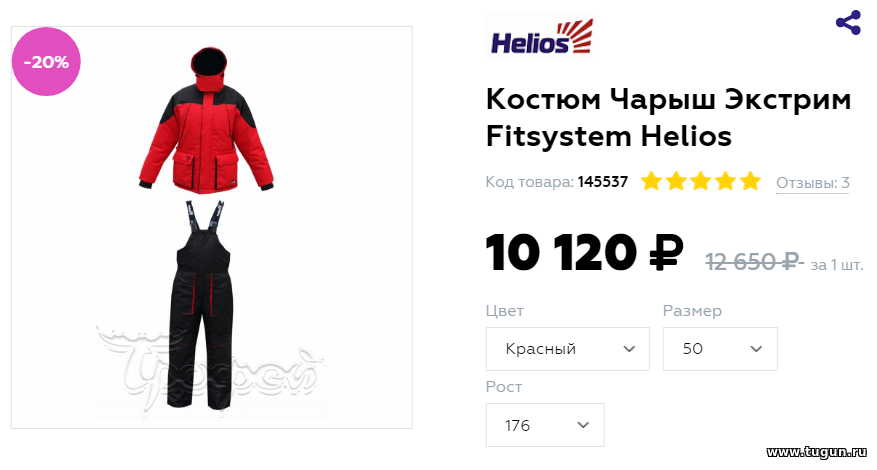The height and width of the screenshot is (470, 877).
Task: Open the Цвет dropdown showing Красный
Action: coord(568,349)
